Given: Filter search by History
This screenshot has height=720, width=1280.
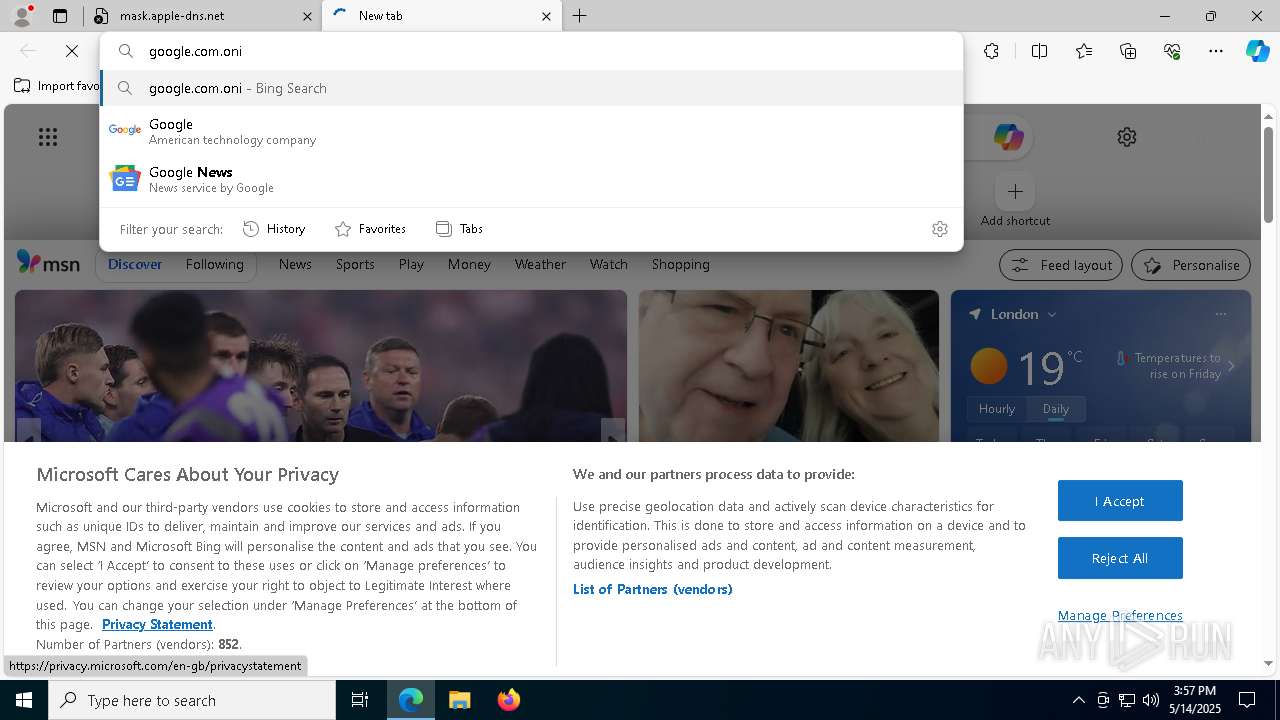Looking at the screenshot, I should tap(274, 229).
